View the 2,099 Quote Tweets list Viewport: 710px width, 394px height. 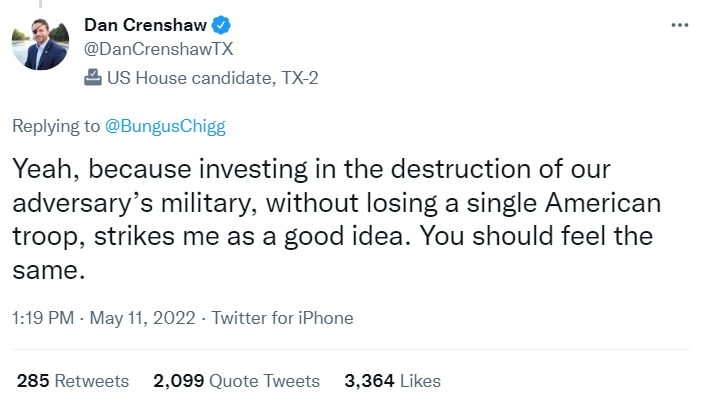coord(236,381)
